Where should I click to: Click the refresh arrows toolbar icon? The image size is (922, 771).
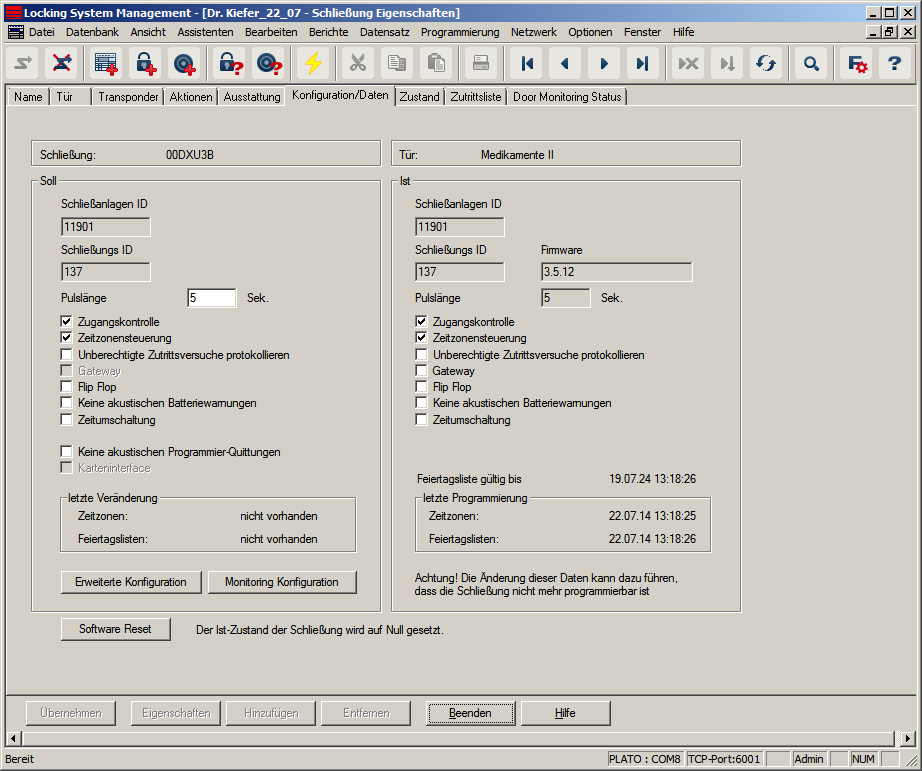(x=766, y=63)
